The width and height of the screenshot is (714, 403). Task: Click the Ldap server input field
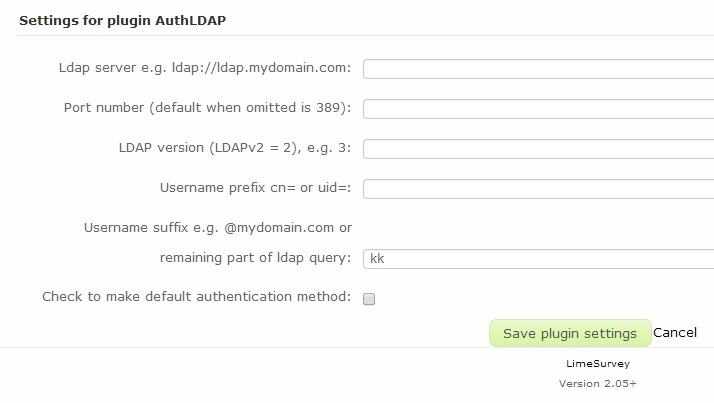538,68
